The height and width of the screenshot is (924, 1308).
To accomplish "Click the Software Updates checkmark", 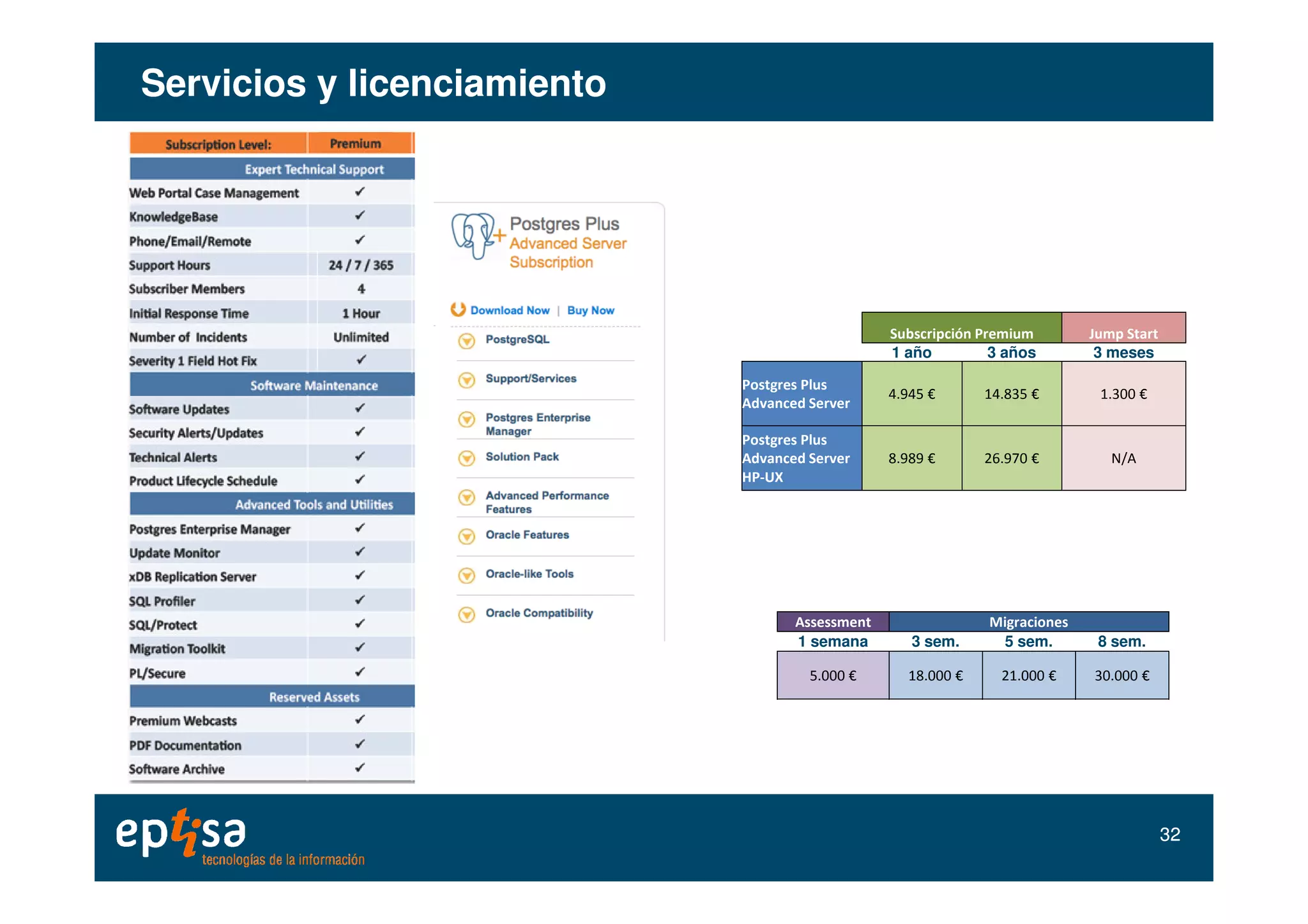I will [360, 407].
